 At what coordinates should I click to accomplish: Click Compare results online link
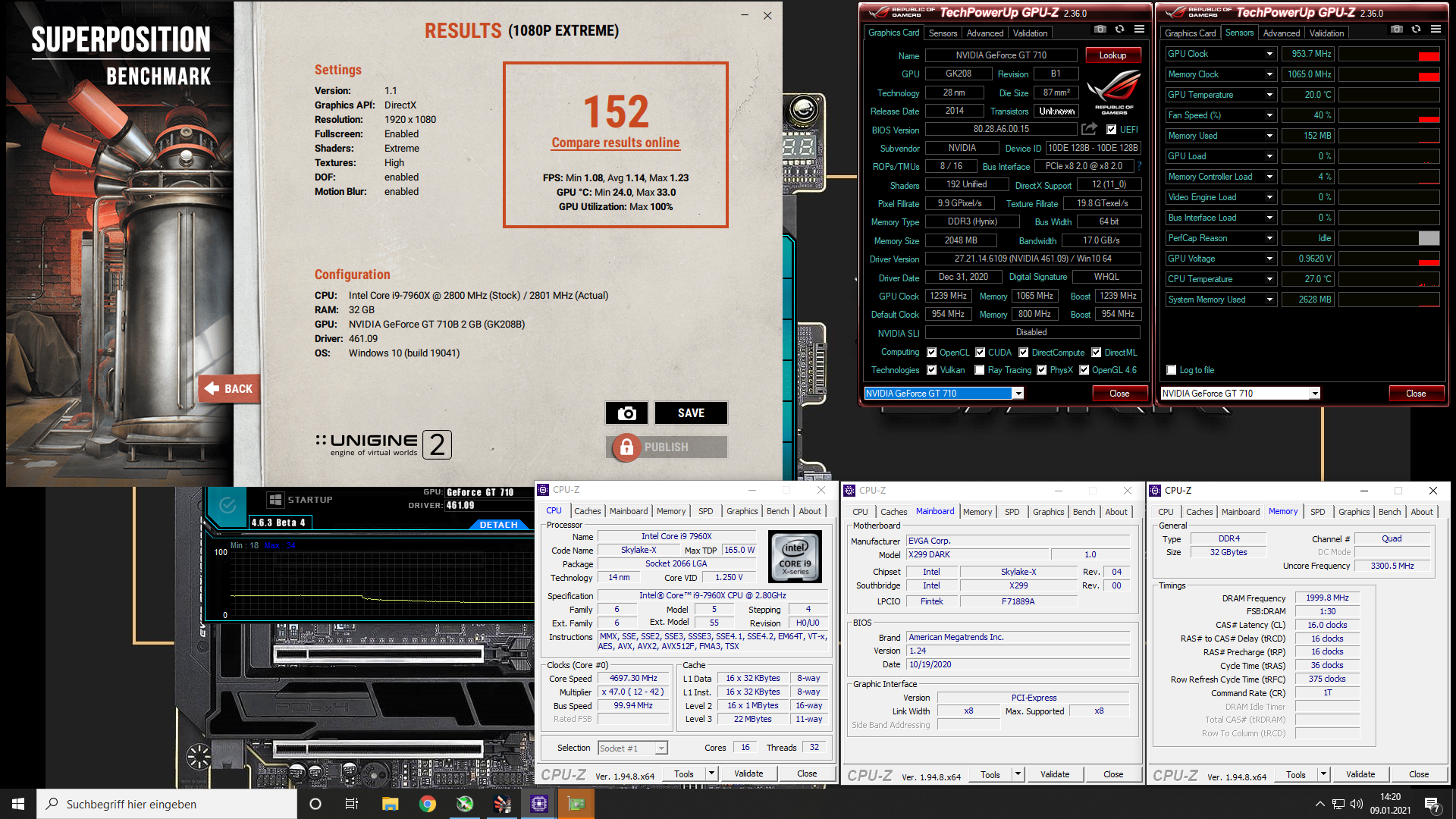coord(615,143)
